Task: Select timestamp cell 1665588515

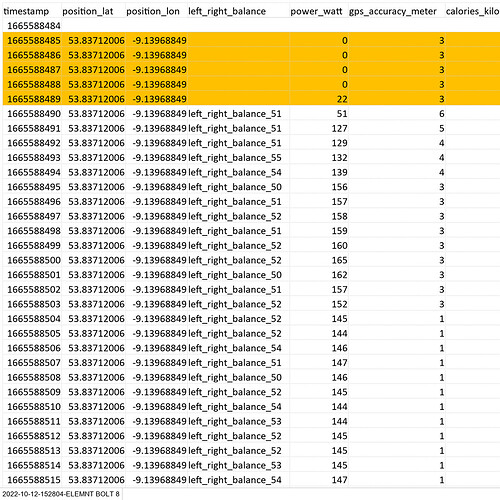Action: pos(34,480)
